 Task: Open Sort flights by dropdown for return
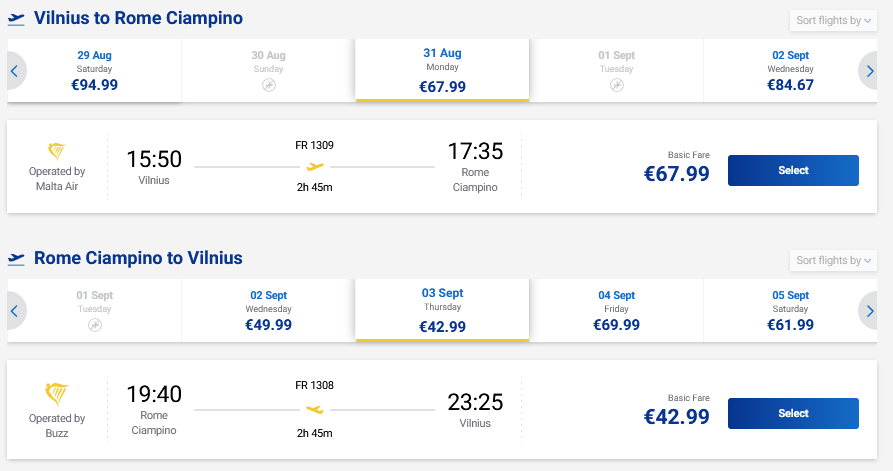pyautogui.click(x=832, y=261)
